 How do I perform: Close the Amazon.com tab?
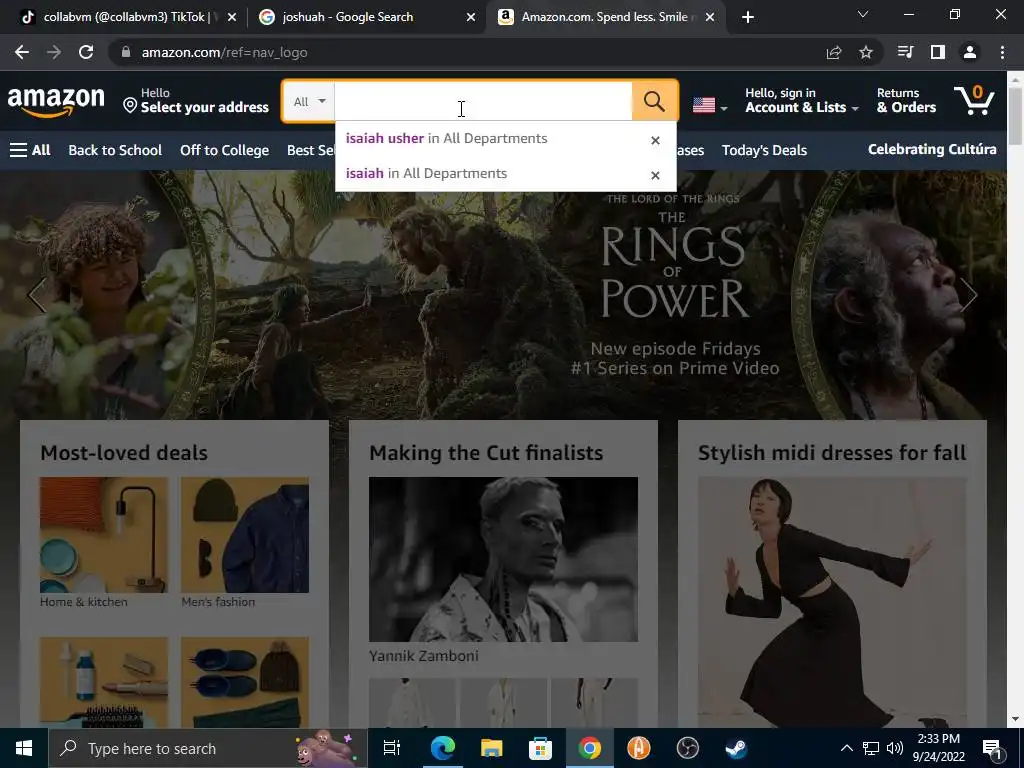tap(710, 18)
